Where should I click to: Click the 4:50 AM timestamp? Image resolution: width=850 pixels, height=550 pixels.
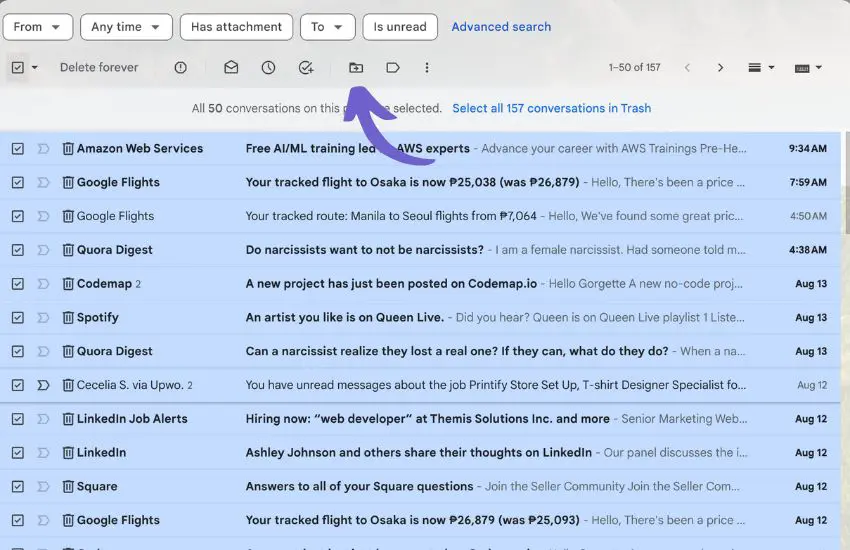point(808,216)
